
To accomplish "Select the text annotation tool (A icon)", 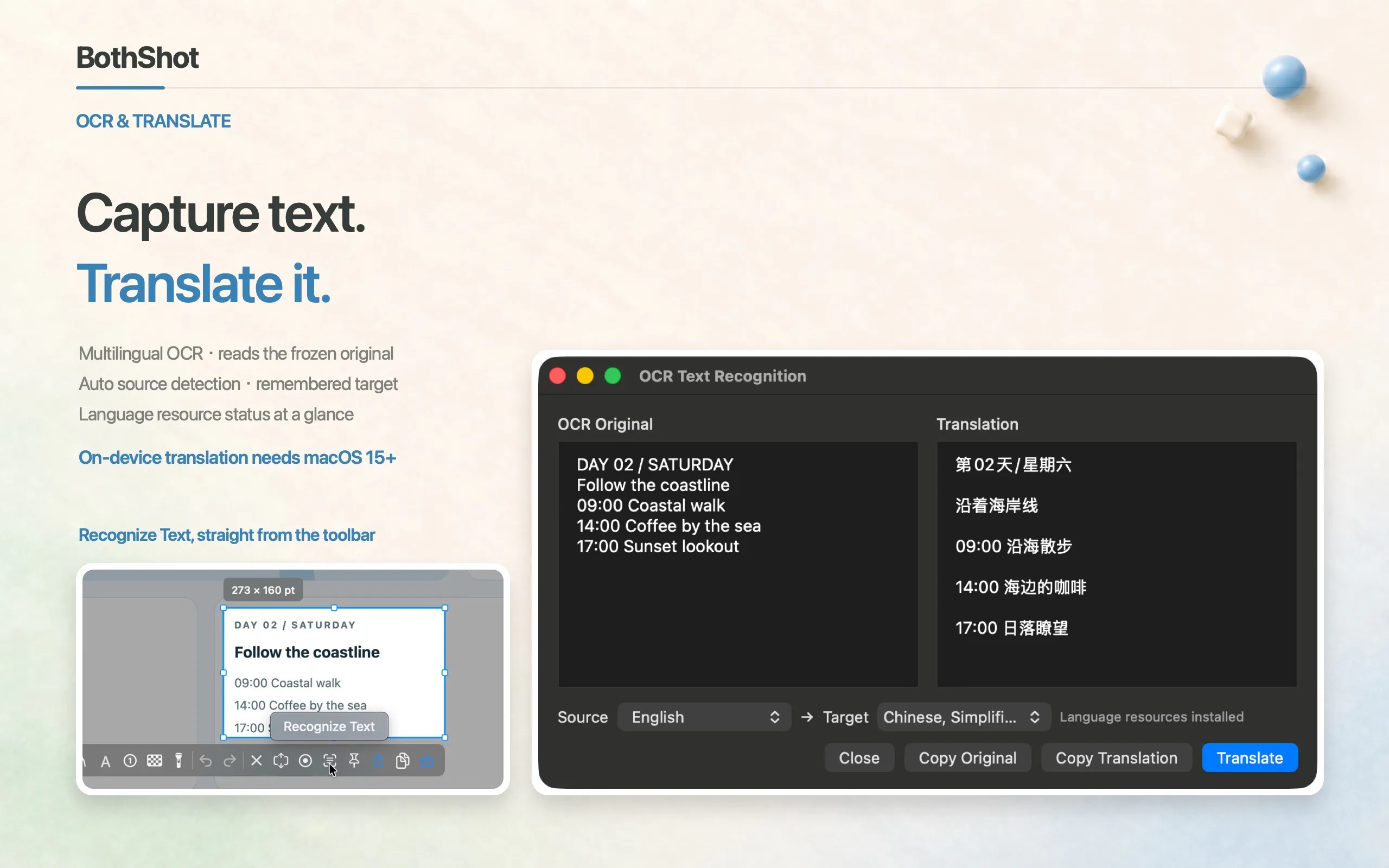I will (x=106, y=761).
